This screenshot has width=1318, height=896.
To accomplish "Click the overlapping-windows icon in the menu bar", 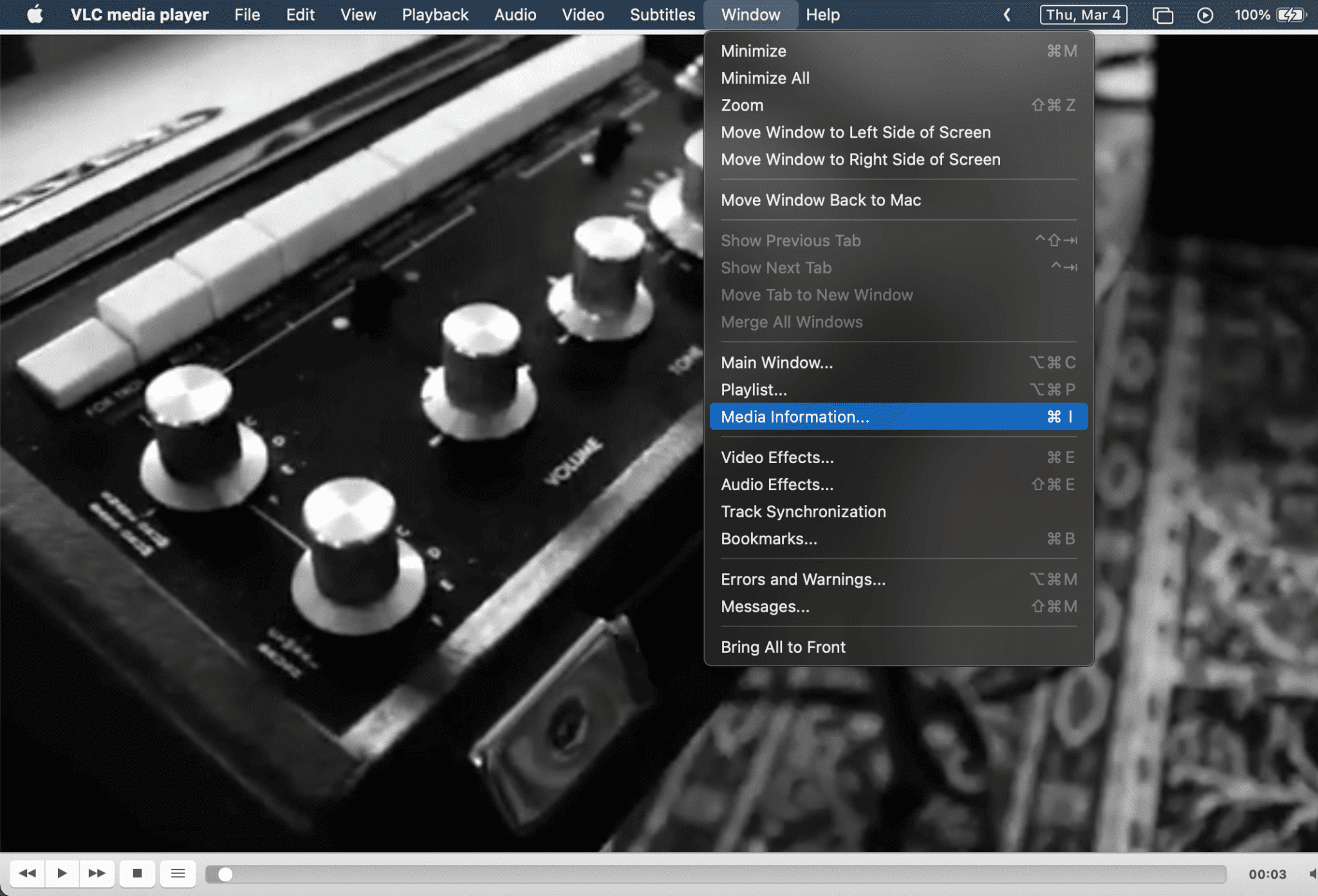I will click(1162, 14).
